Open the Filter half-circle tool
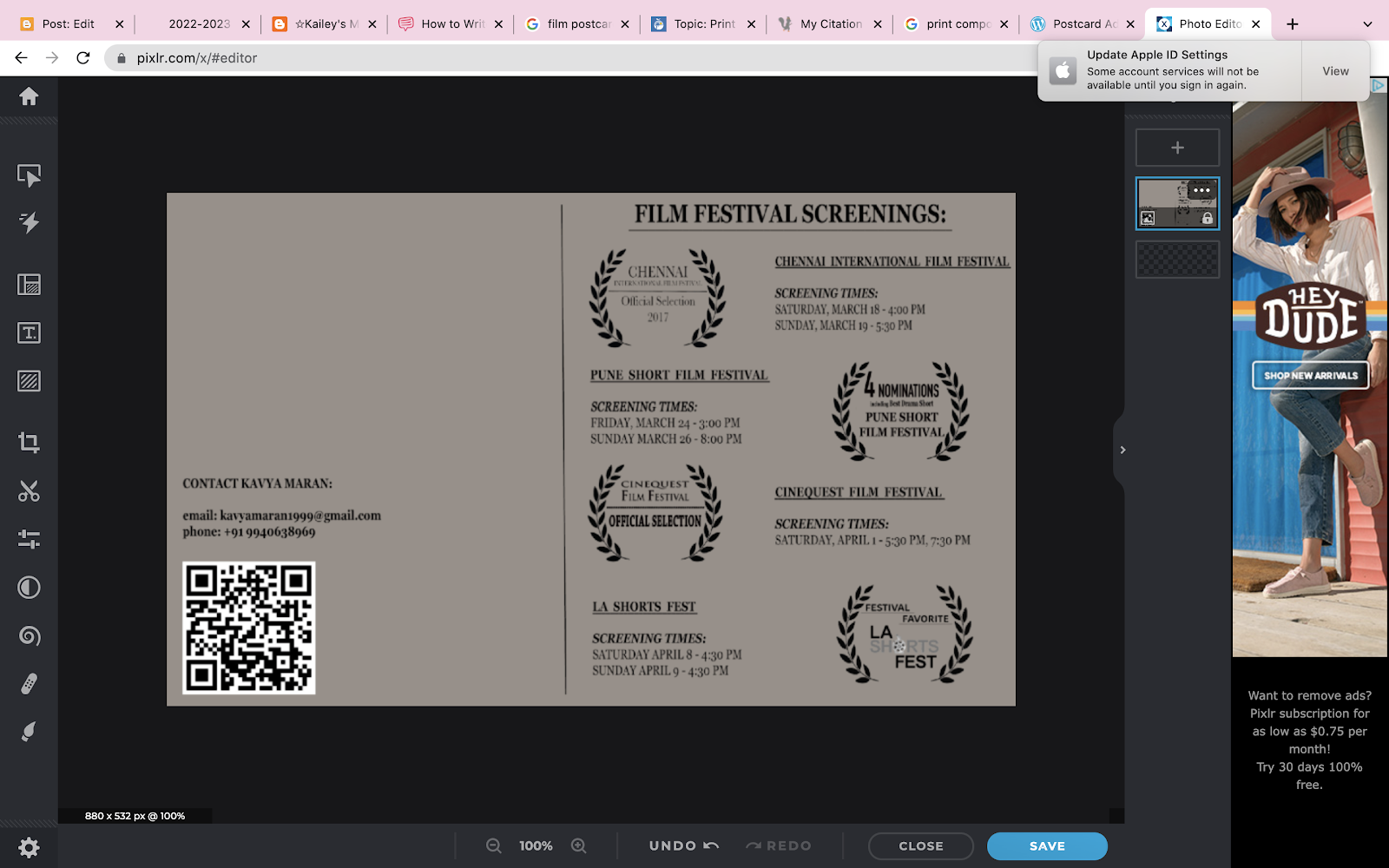The width and height of the screenshot is (1389, 868). tap(29, 588)
